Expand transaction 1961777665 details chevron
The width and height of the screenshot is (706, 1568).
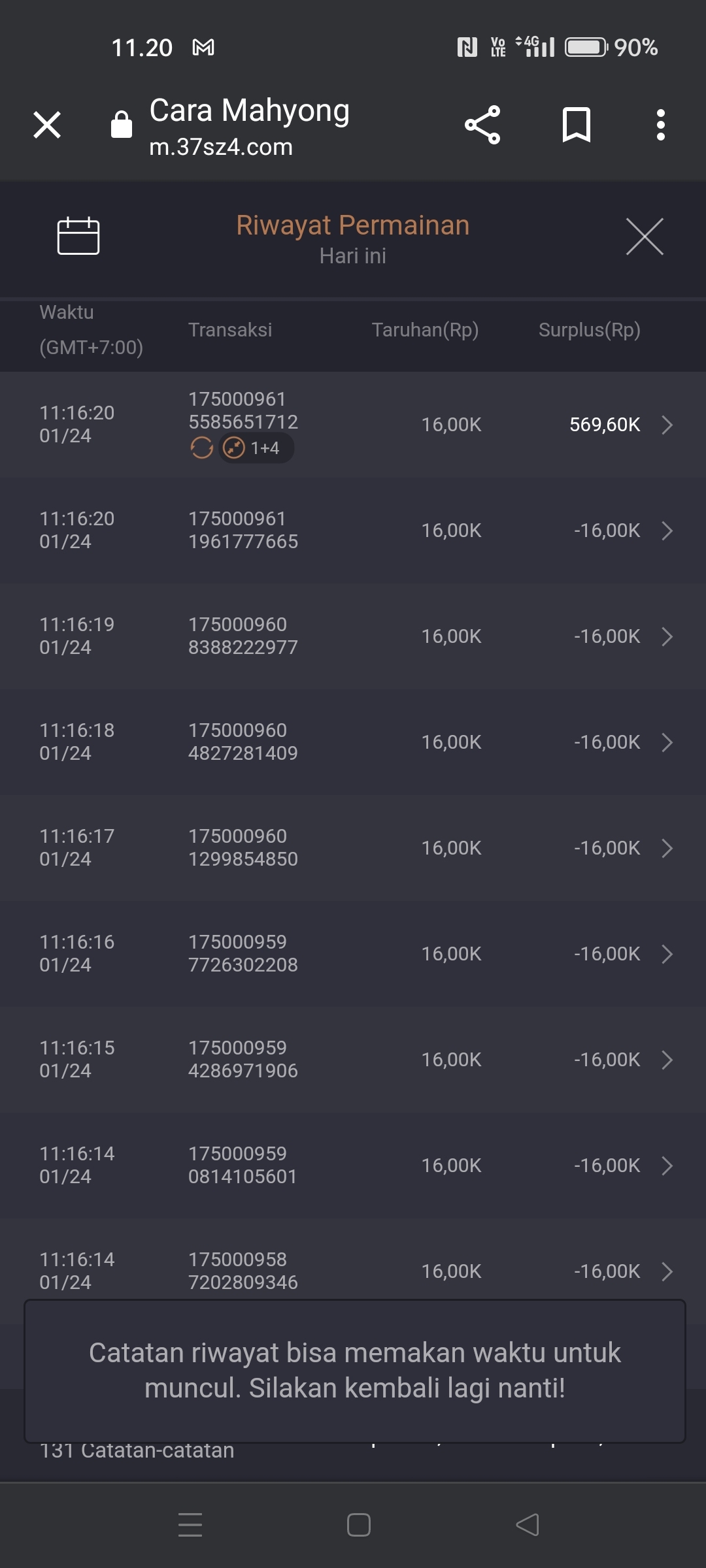pyautogui.click(x=667, y=531)
